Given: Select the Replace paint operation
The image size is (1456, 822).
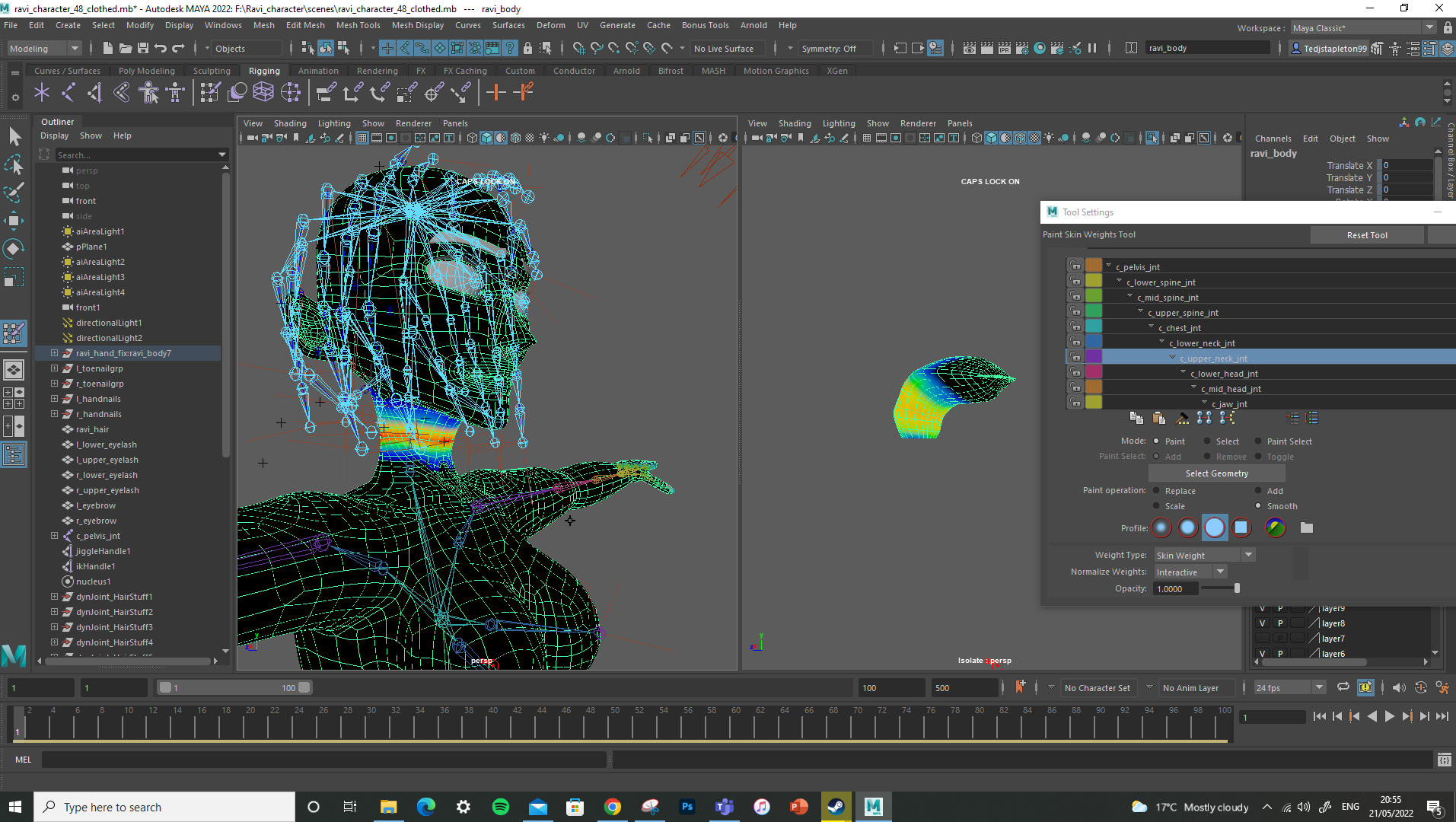Looking at the screenshot, I should [1157, 491].
